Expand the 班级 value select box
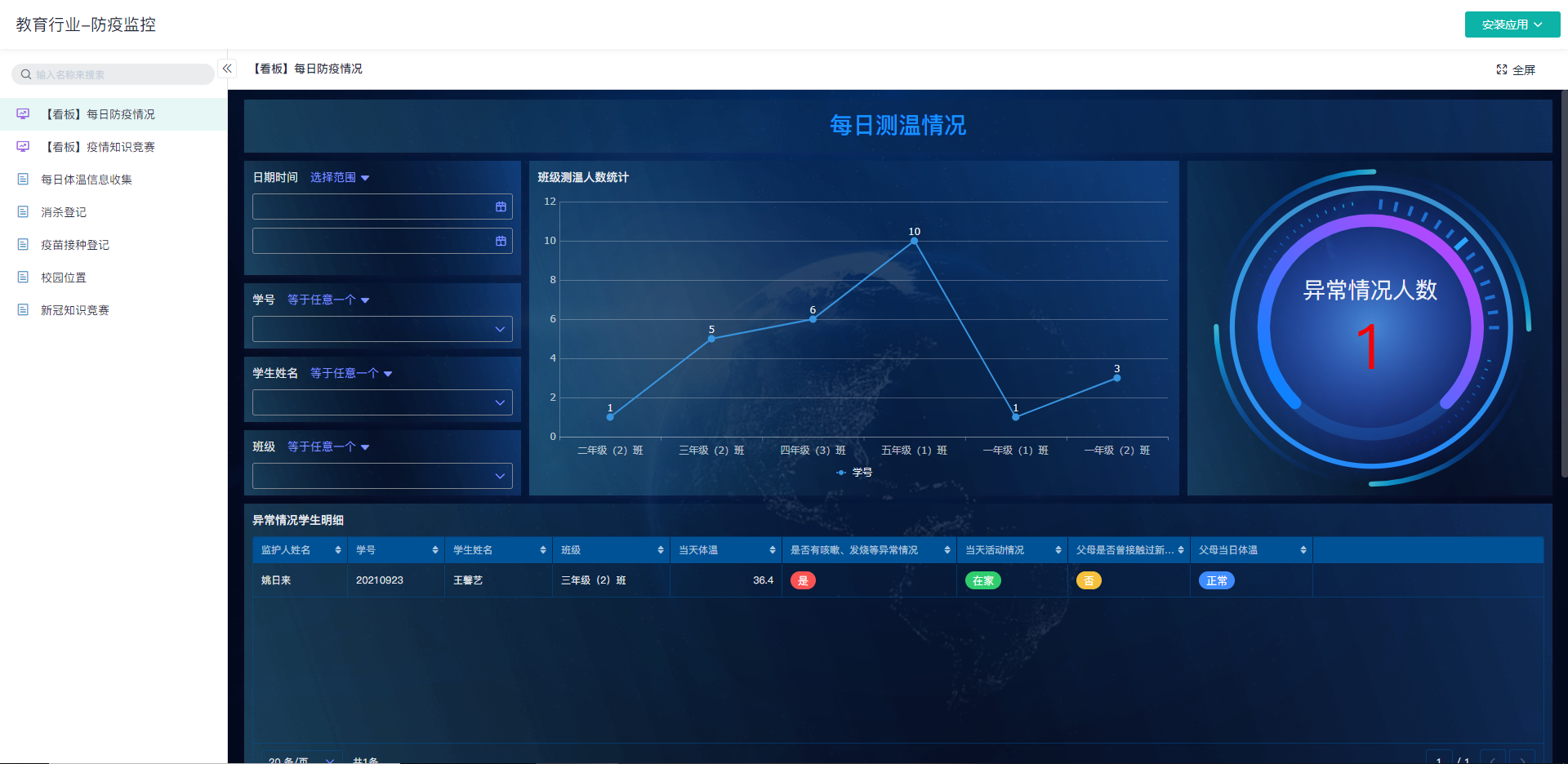This screenshot has width=1568, height=764. coord(382,476)
